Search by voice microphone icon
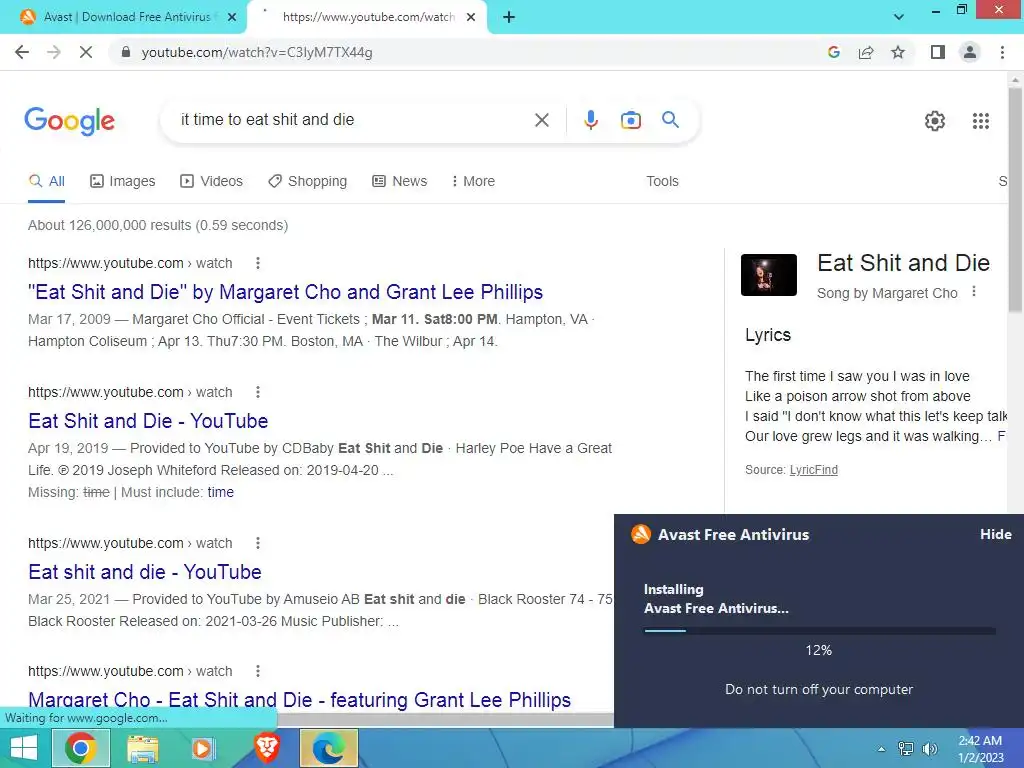The width and height of the screenshot is (1024, 768). coord(590,120)
